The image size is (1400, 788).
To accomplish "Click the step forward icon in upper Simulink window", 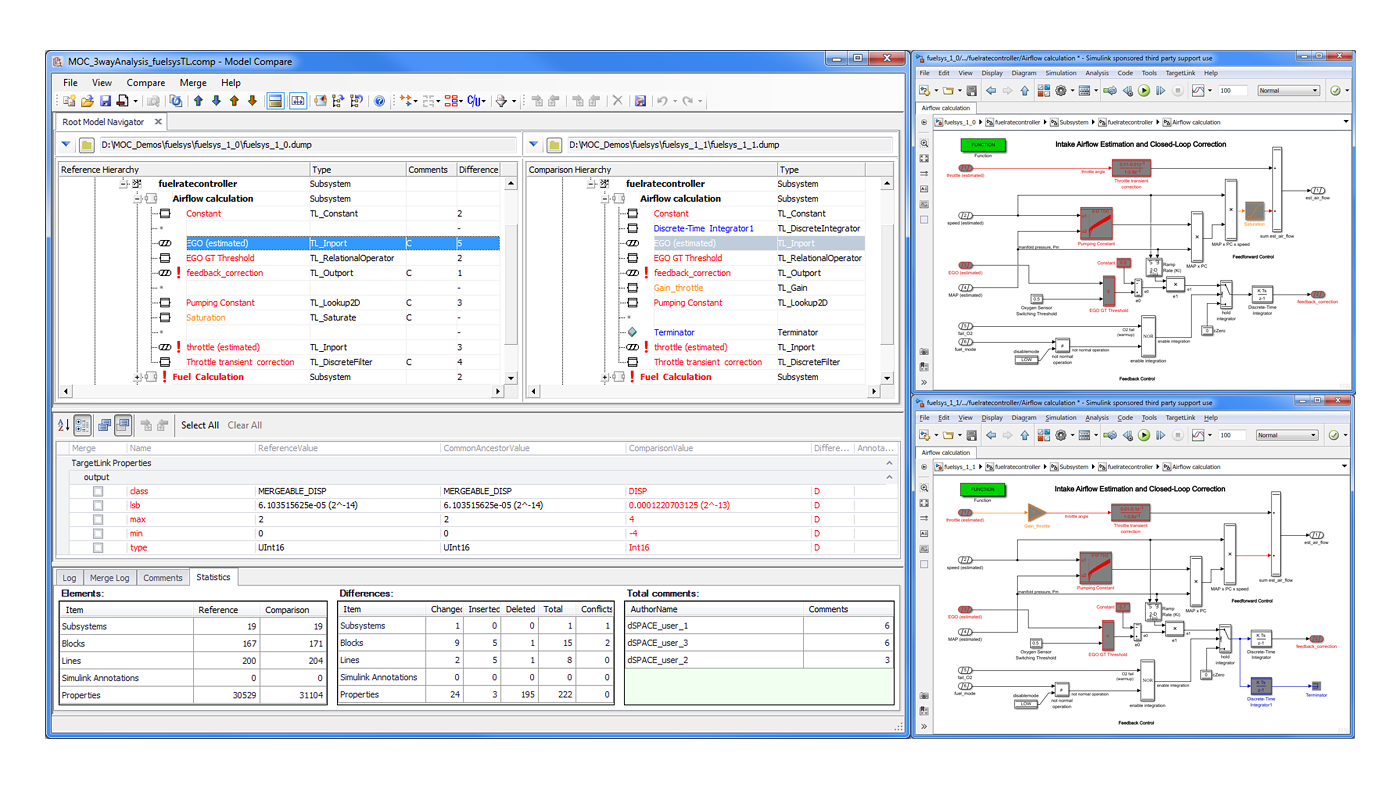I will [x=1160, y=90].
